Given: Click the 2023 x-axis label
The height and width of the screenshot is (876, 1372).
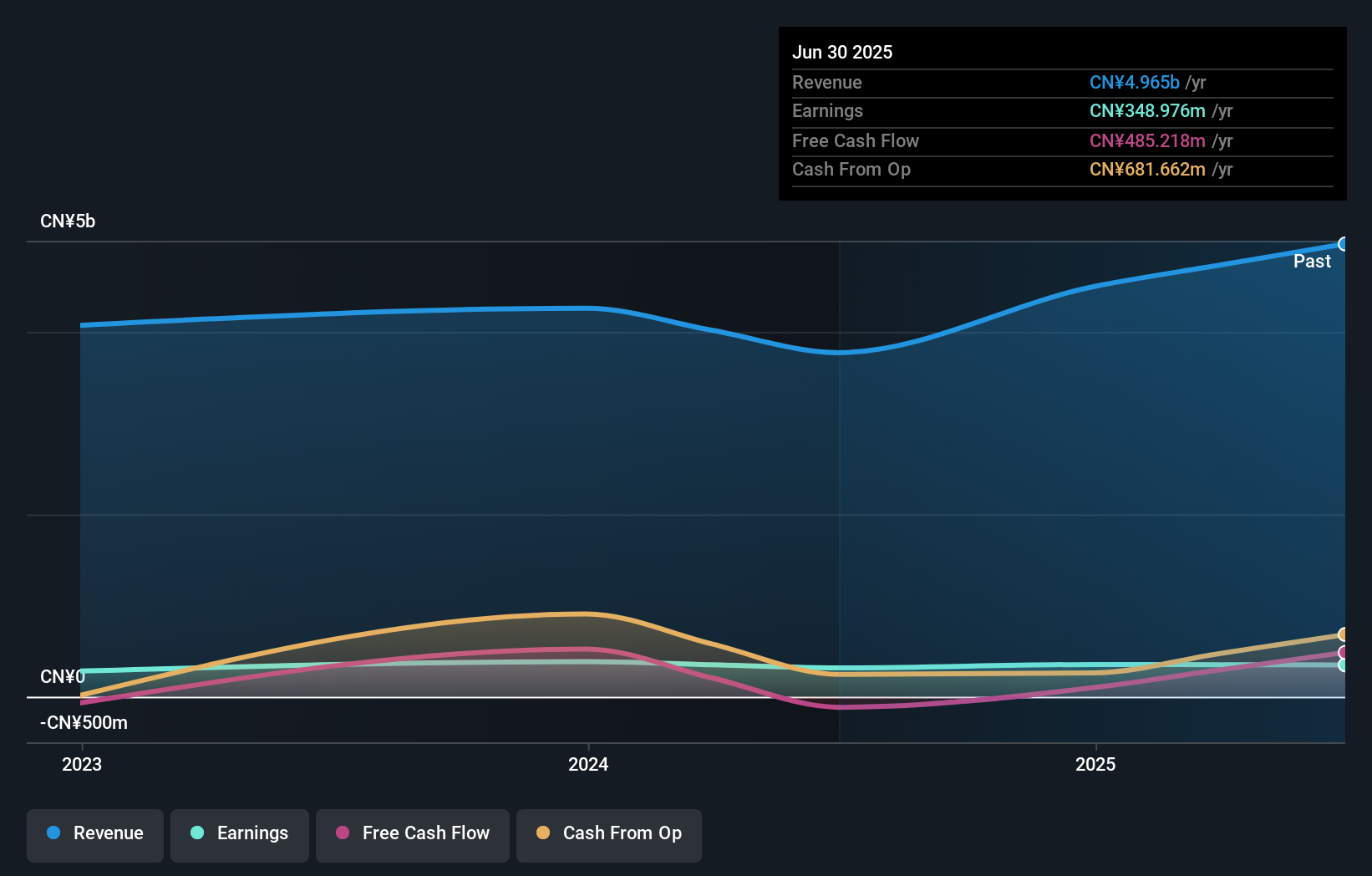Looking at the screenshot, I should click(x=82, y=764).
